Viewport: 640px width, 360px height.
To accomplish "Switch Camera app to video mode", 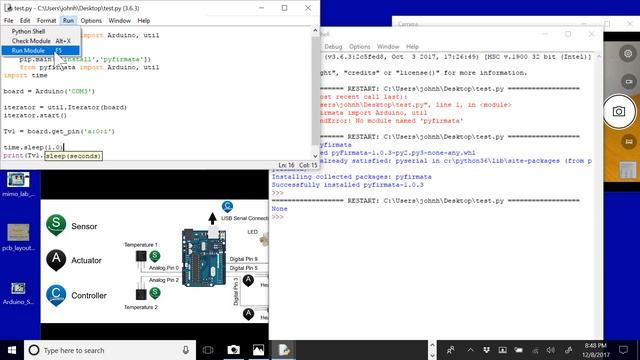I will point(629,82).
